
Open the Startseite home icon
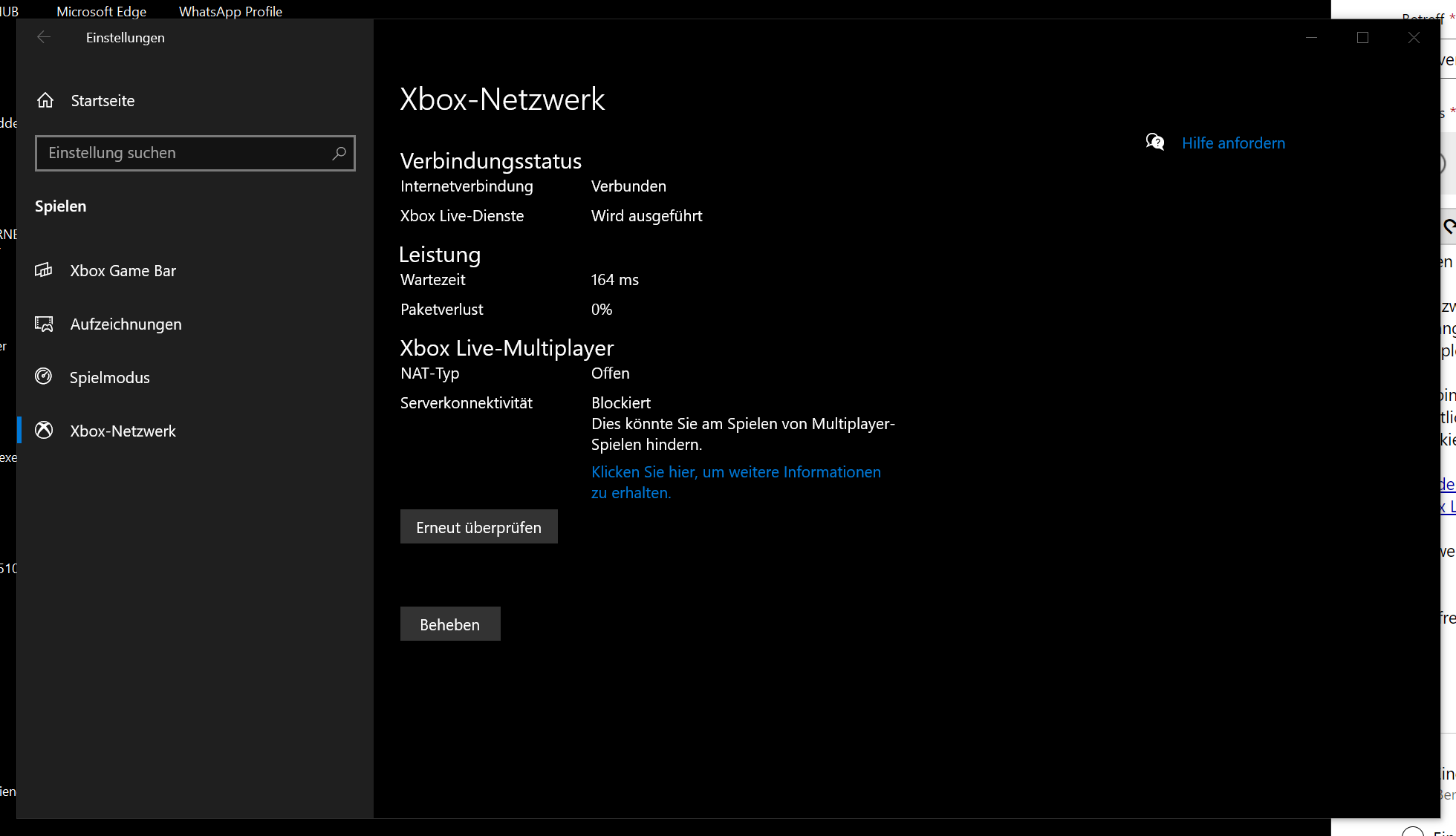point(45,100)
